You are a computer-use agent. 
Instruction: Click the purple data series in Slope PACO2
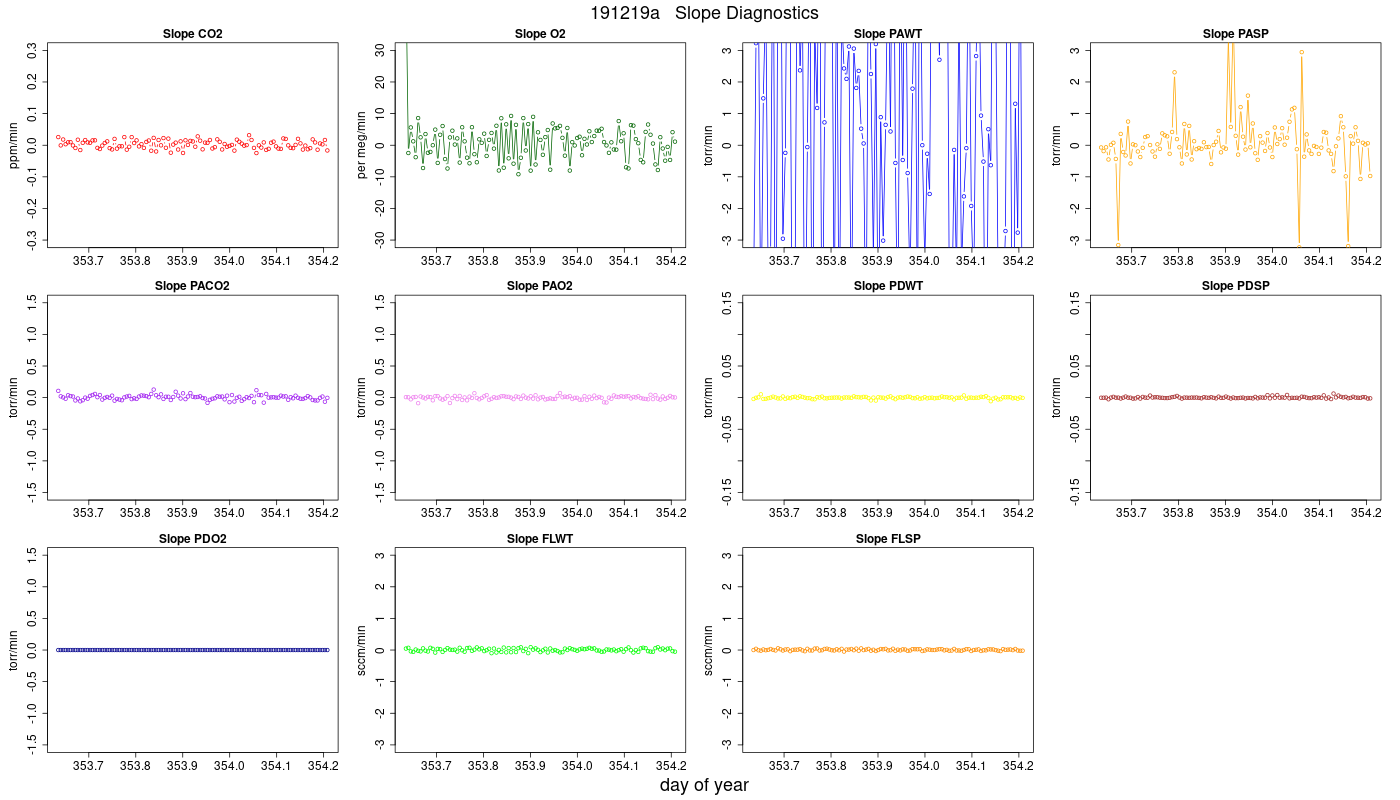click(x=192, y=397)
